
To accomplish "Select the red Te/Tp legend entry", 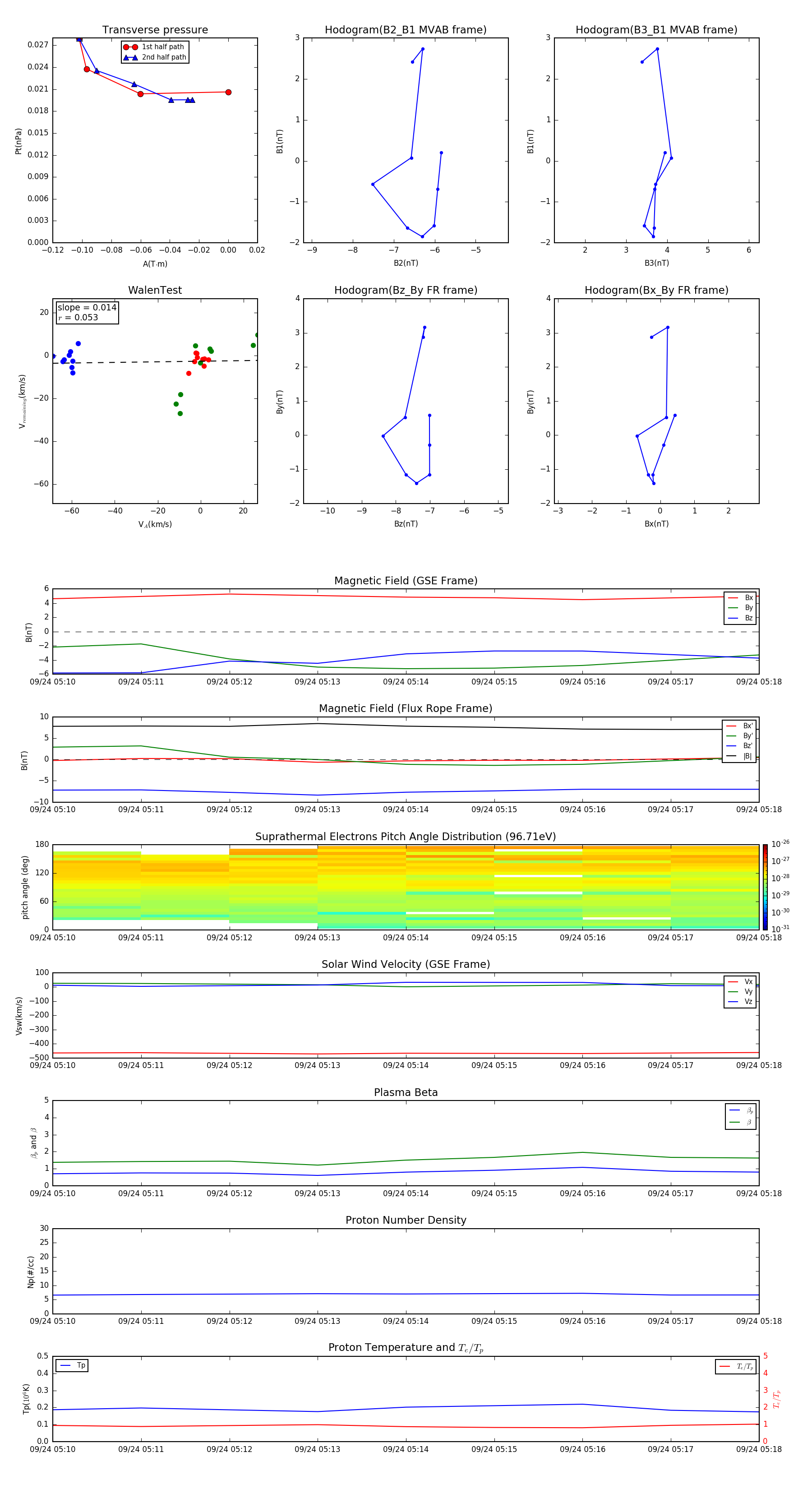I will [736, 1366].
